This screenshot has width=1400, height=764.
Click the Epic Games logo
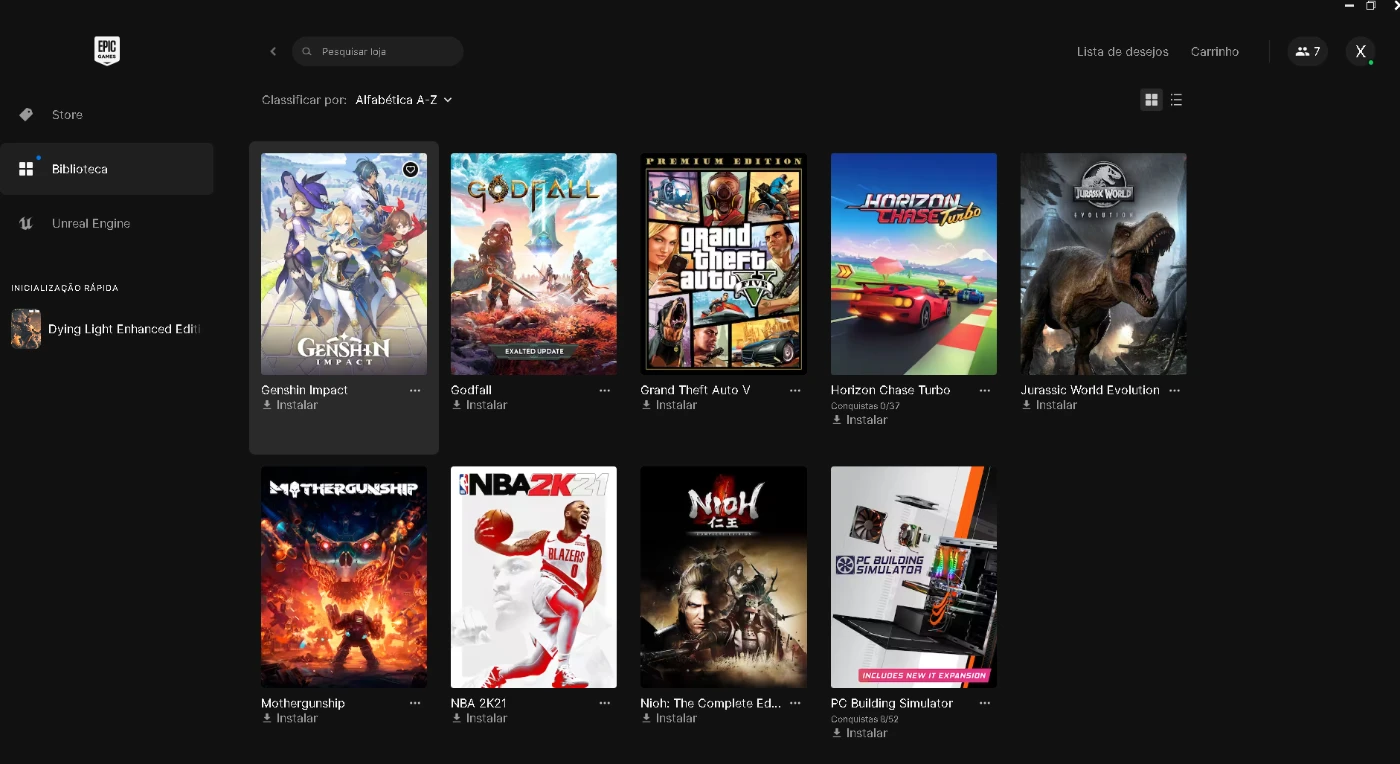(x=107, y=50)
